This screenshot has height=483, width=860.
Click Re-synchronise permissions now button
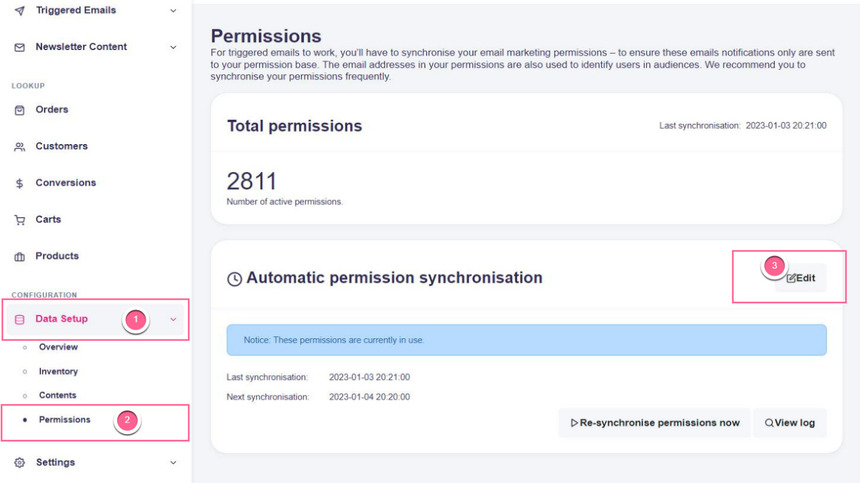(654, 423)
